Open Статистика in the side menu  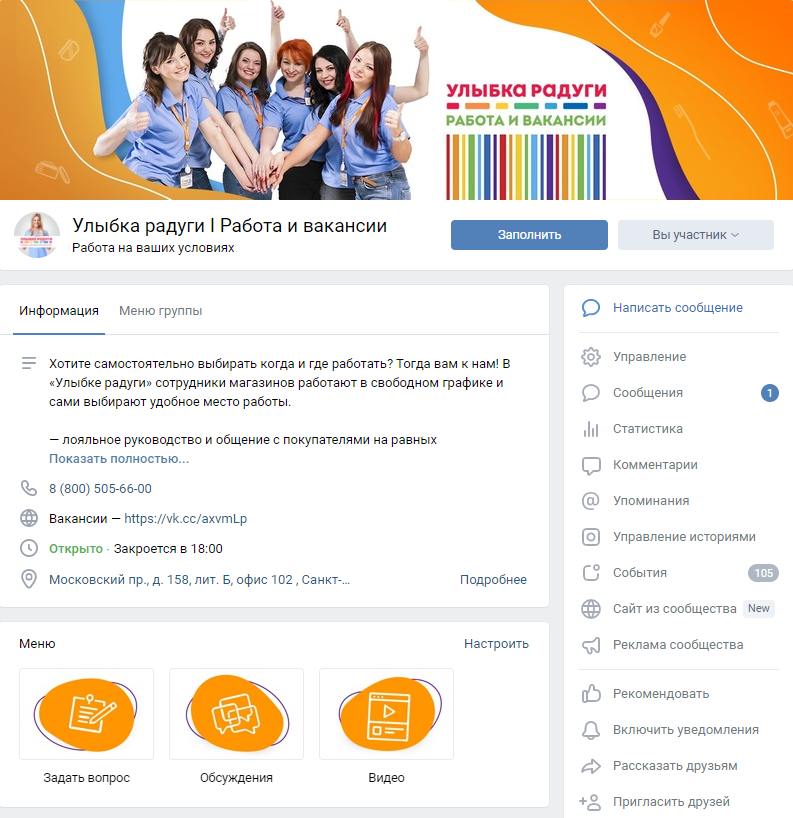[648, 429]
